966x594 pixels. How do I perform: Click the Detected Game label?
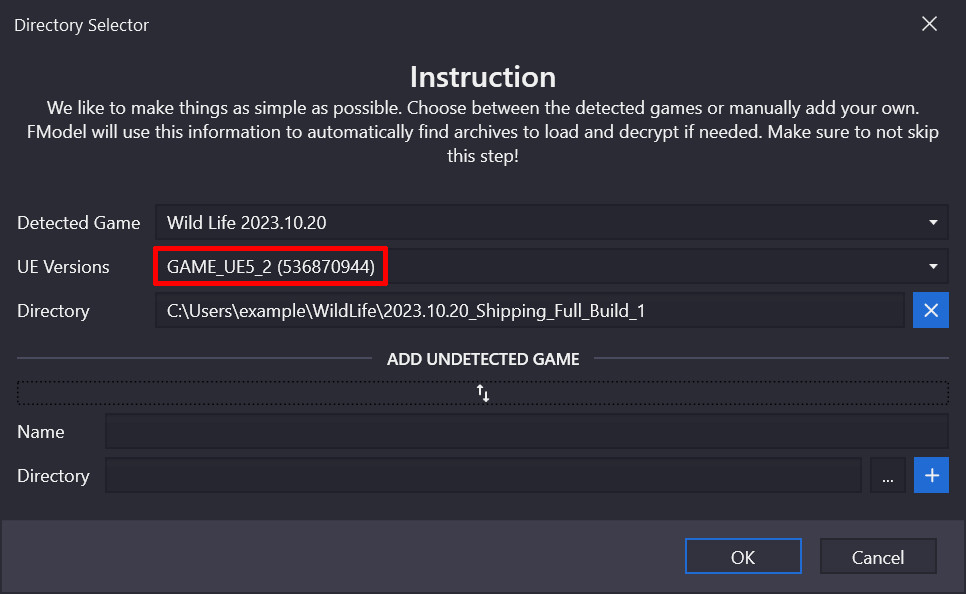pos(79,223)
